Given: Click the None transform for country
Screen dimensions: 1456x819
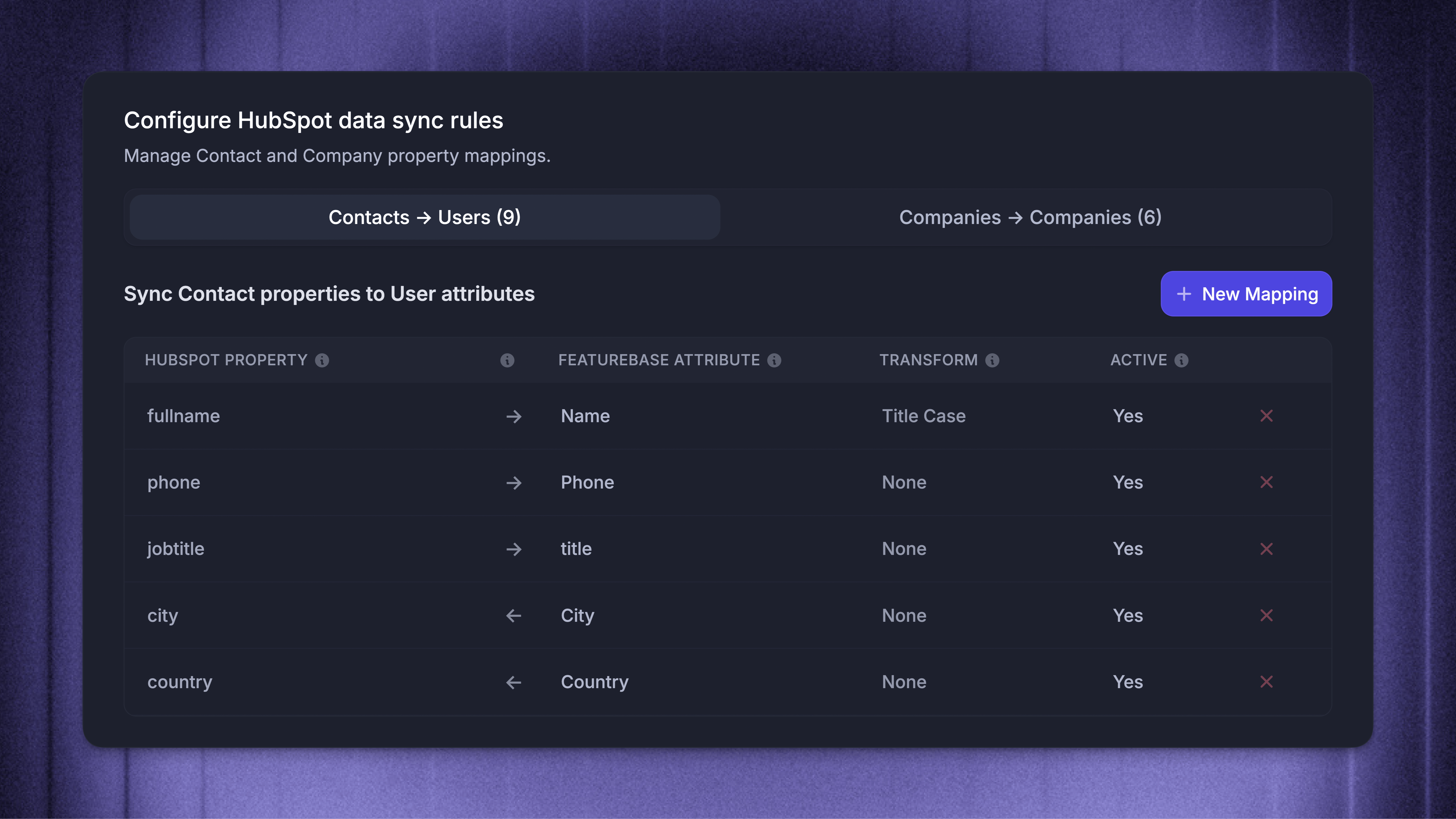Looking at the screenshot, I should pyautogui.click(x=904, y=682).
